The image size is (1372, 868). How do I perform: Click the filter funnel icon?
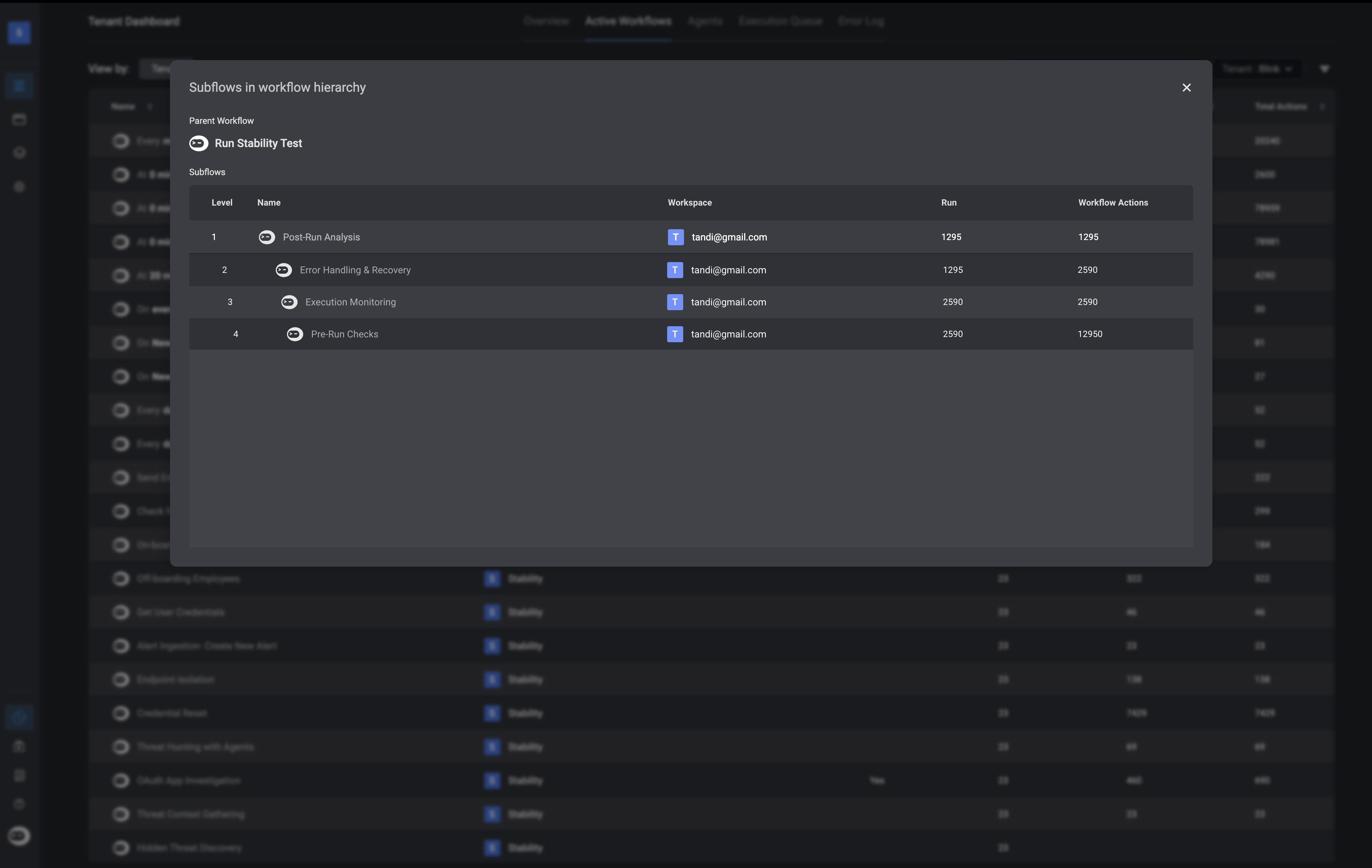coord(1324,69)
